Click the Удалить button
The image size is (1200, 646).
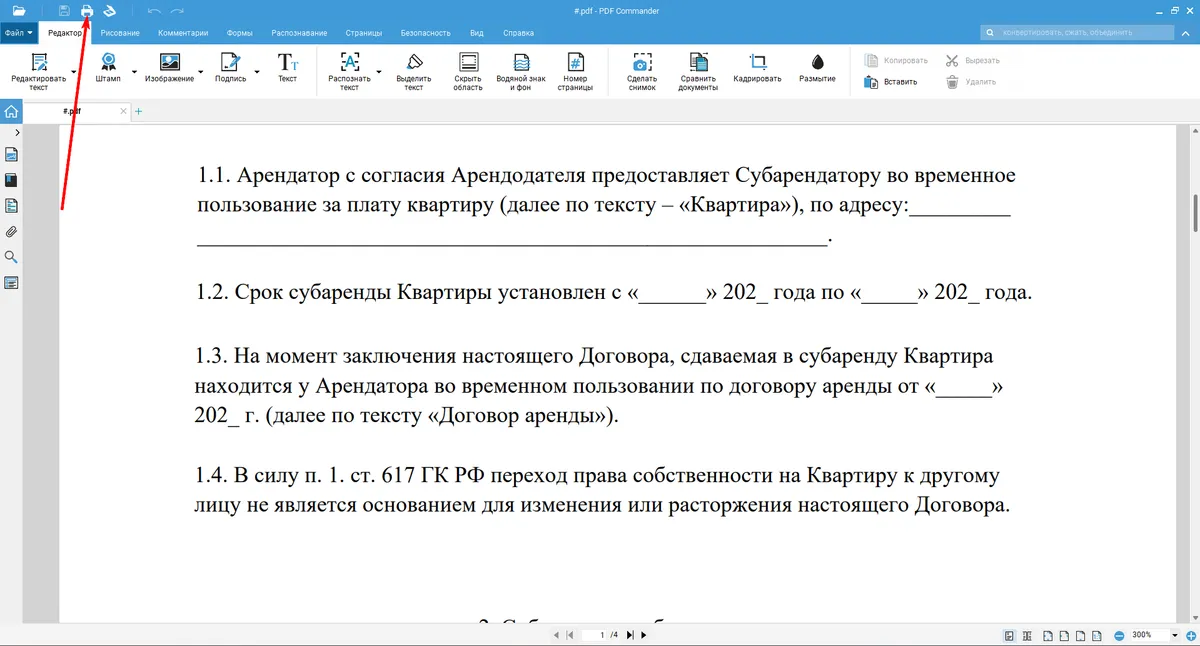[x=969, y=81]
